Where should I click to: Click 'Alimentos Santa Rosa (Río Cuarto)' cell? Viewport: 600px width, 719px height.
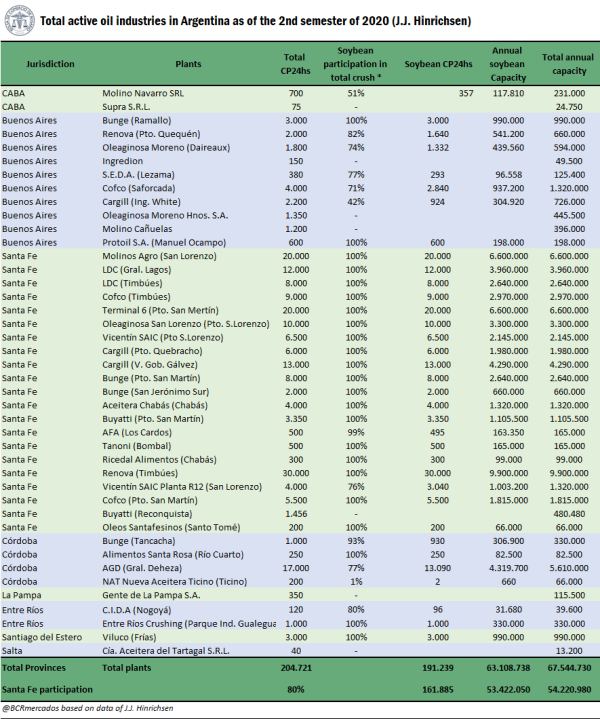pyautogui.click(x=173, y=554)
